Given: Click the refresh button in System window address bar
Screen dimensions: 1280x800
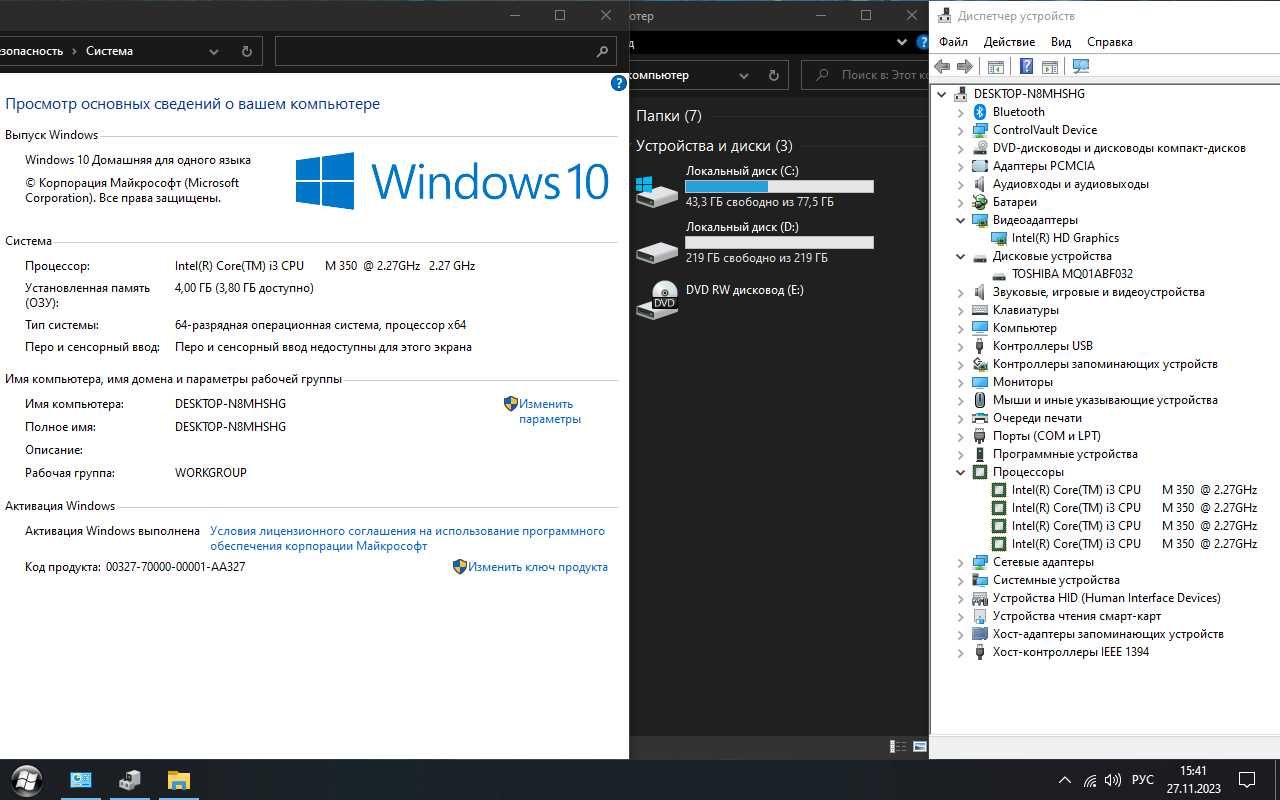Looking at the screenshot, I should pyautogui.click(x=247, y=51).
